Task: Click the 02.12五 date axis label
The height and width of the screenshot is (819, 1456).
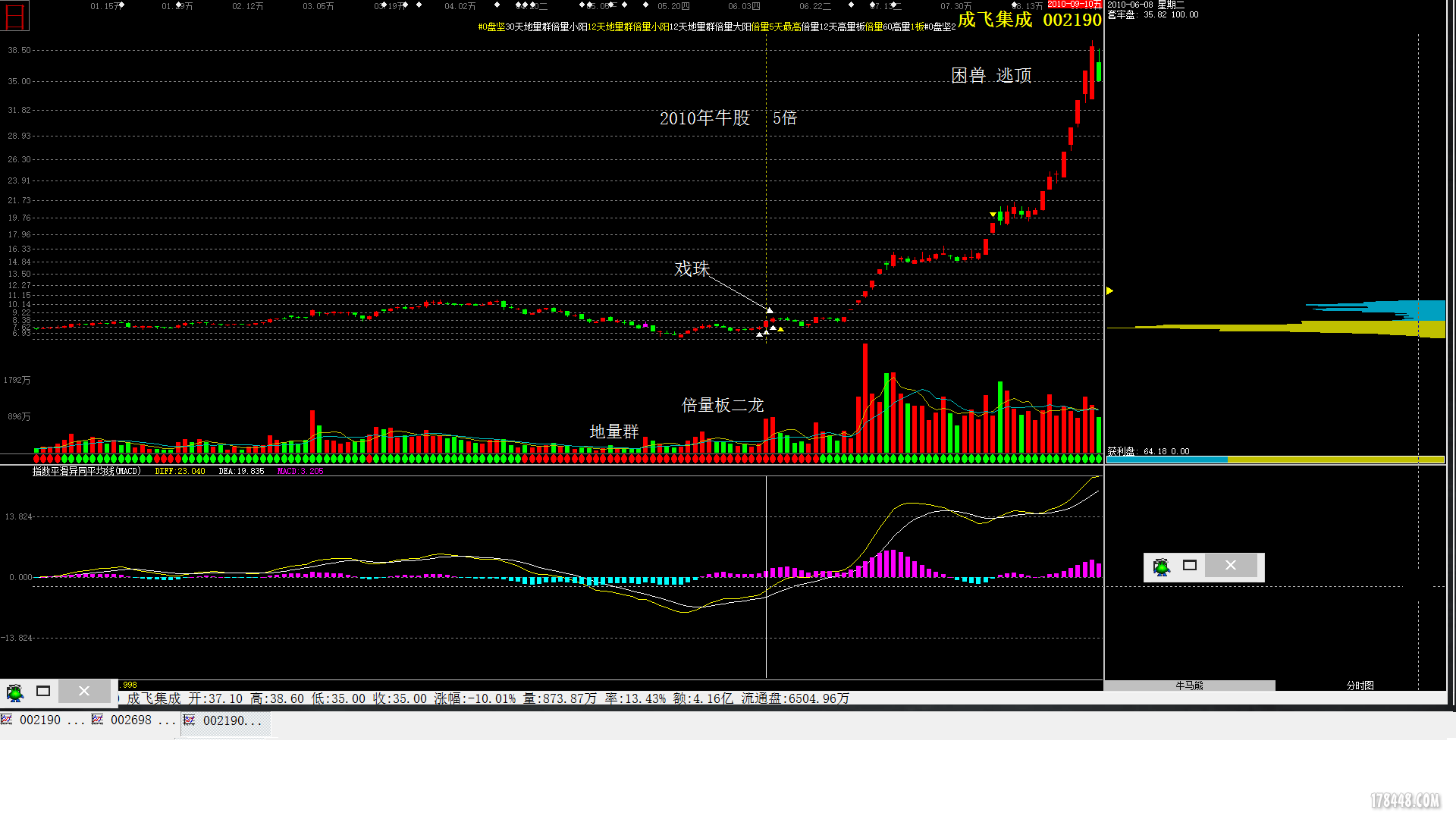Action: [x=247, y=5]
